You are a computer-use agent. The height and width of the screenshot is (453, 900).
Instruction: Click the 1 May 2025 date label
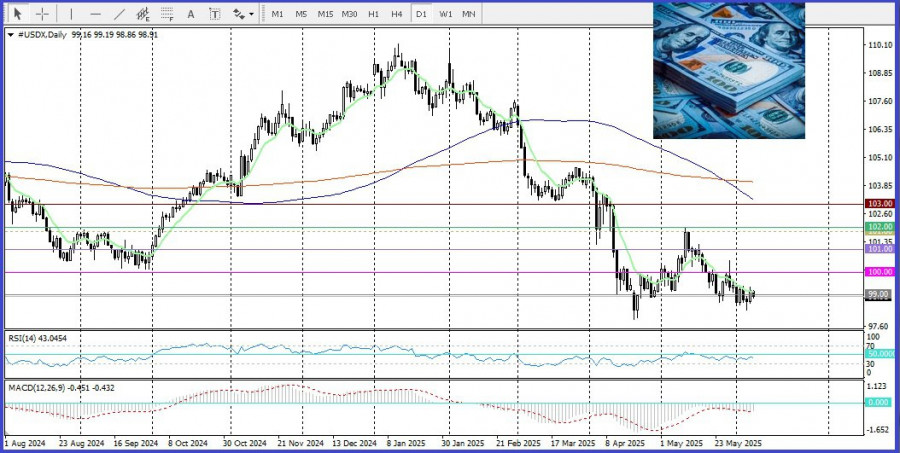(681, 444)
